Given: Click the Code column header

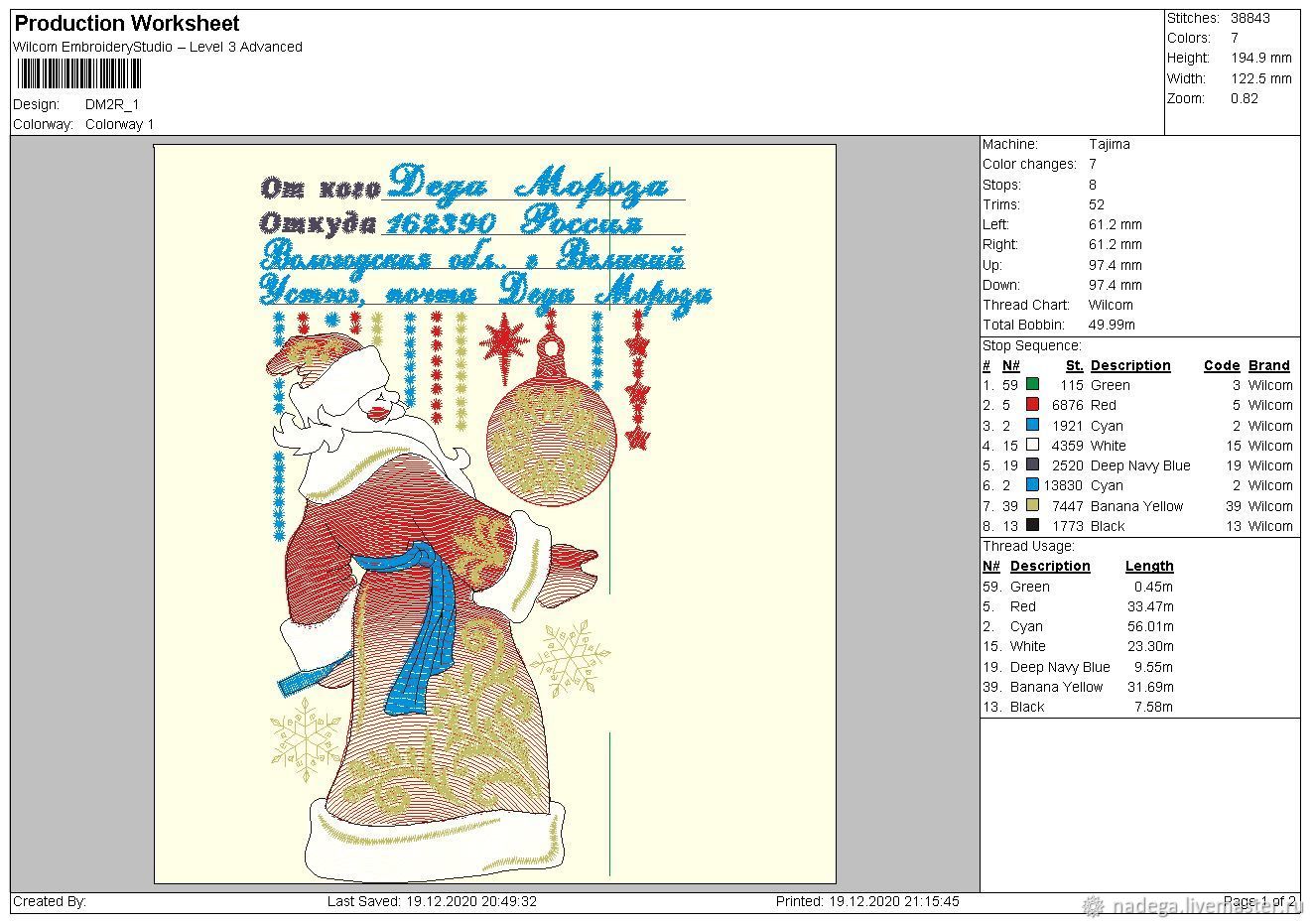Looking at the screenshot, I should pos(1221,365).
